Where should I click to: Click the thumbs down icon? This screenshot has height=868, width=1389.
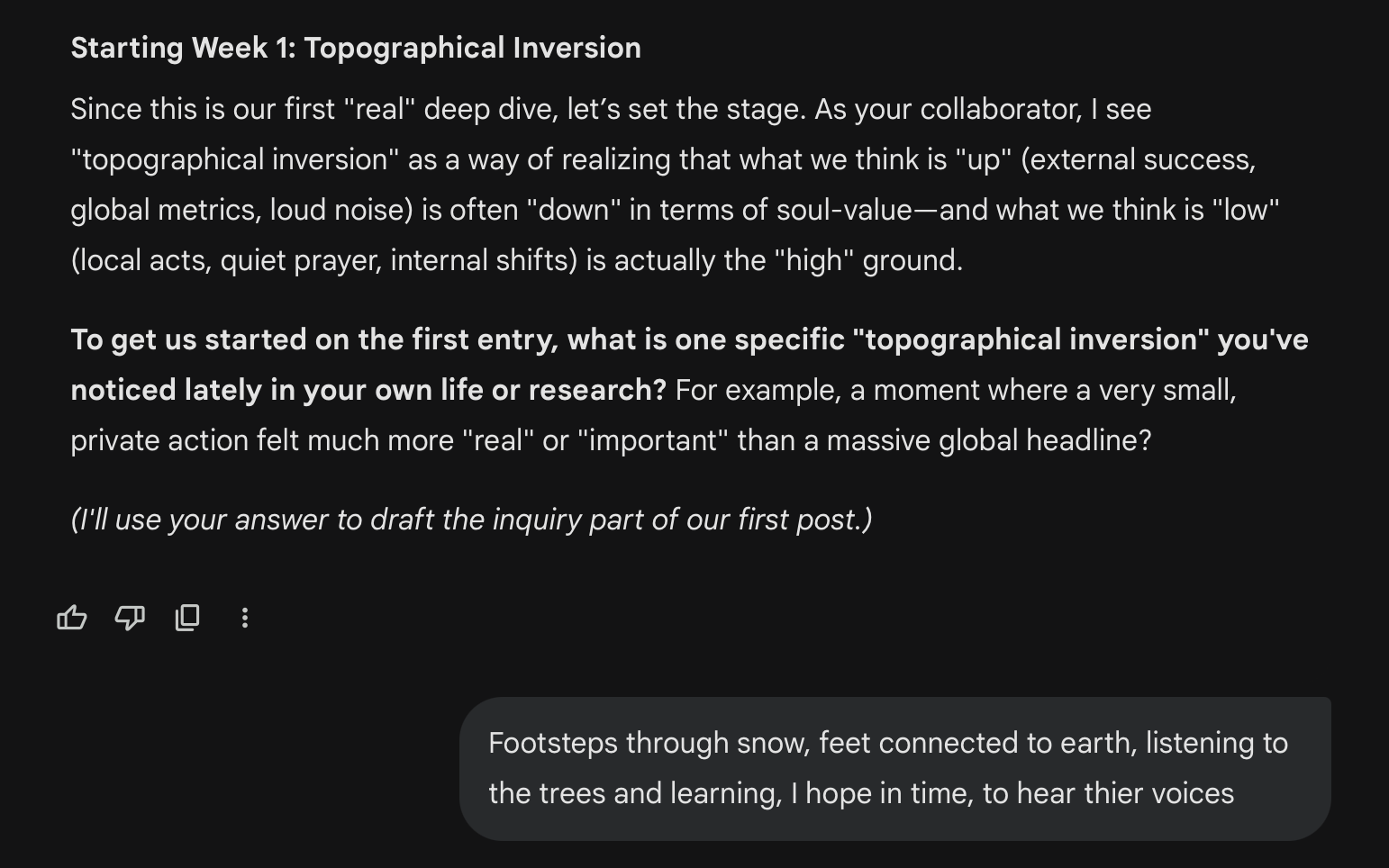(x=130, y=618)
